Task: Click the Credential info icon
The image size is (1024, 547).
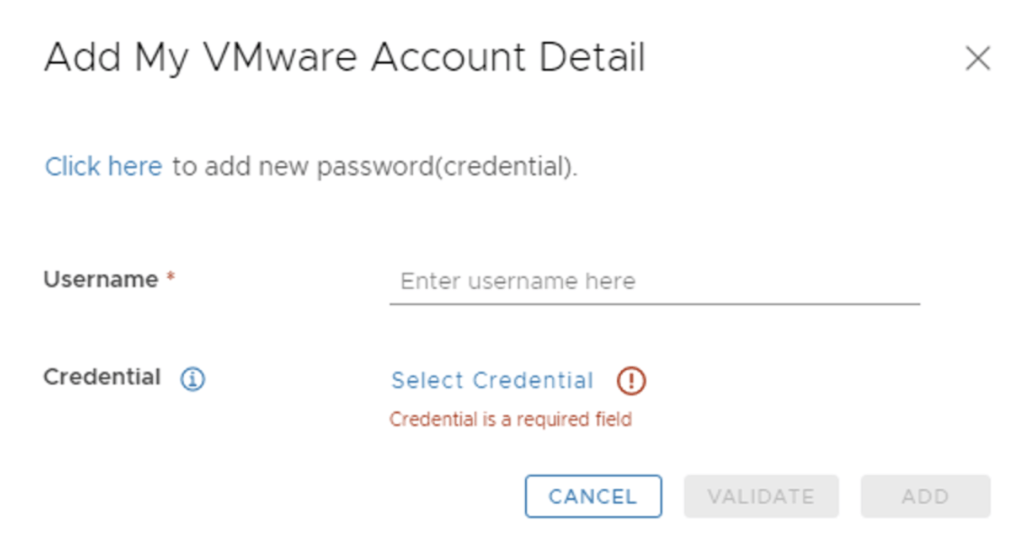Action: tap(193, 379)
